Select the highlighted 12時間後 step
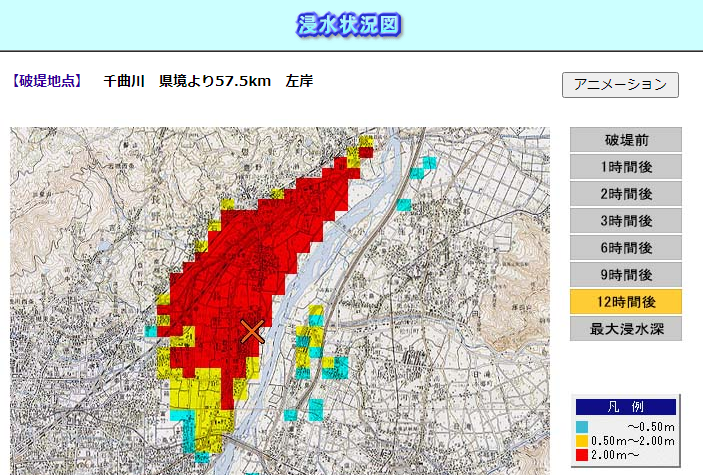 pyautogui.click(x=626, y=301)
